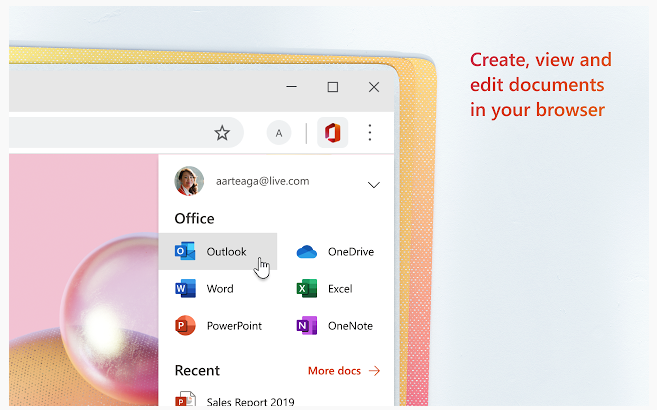Minimize the browser window

click(292, 87)
